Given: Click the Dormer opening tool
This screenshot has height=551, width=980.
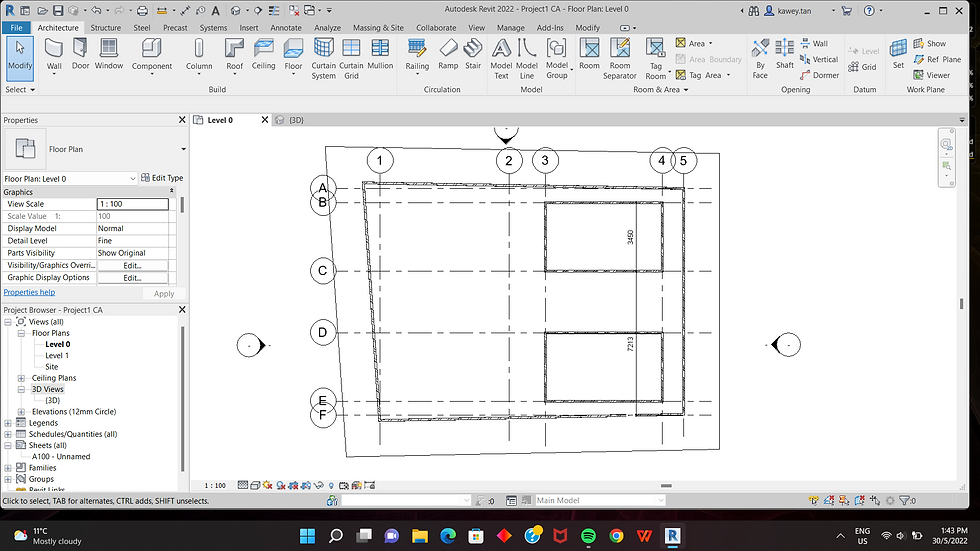Looking at the screenshot, I should (x=819, y=75).
